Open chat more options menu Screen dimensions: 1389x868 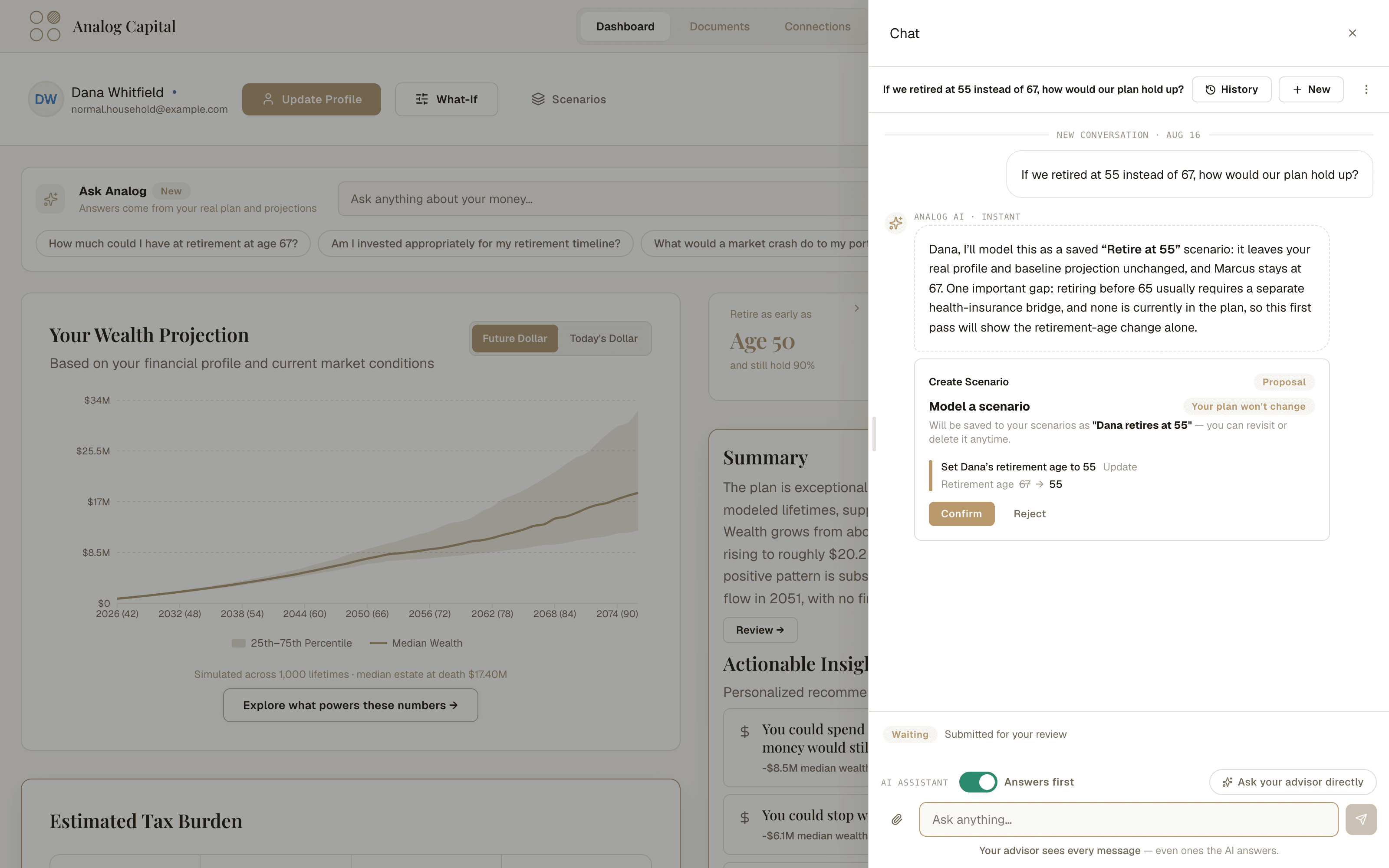tap(1366, 89)
